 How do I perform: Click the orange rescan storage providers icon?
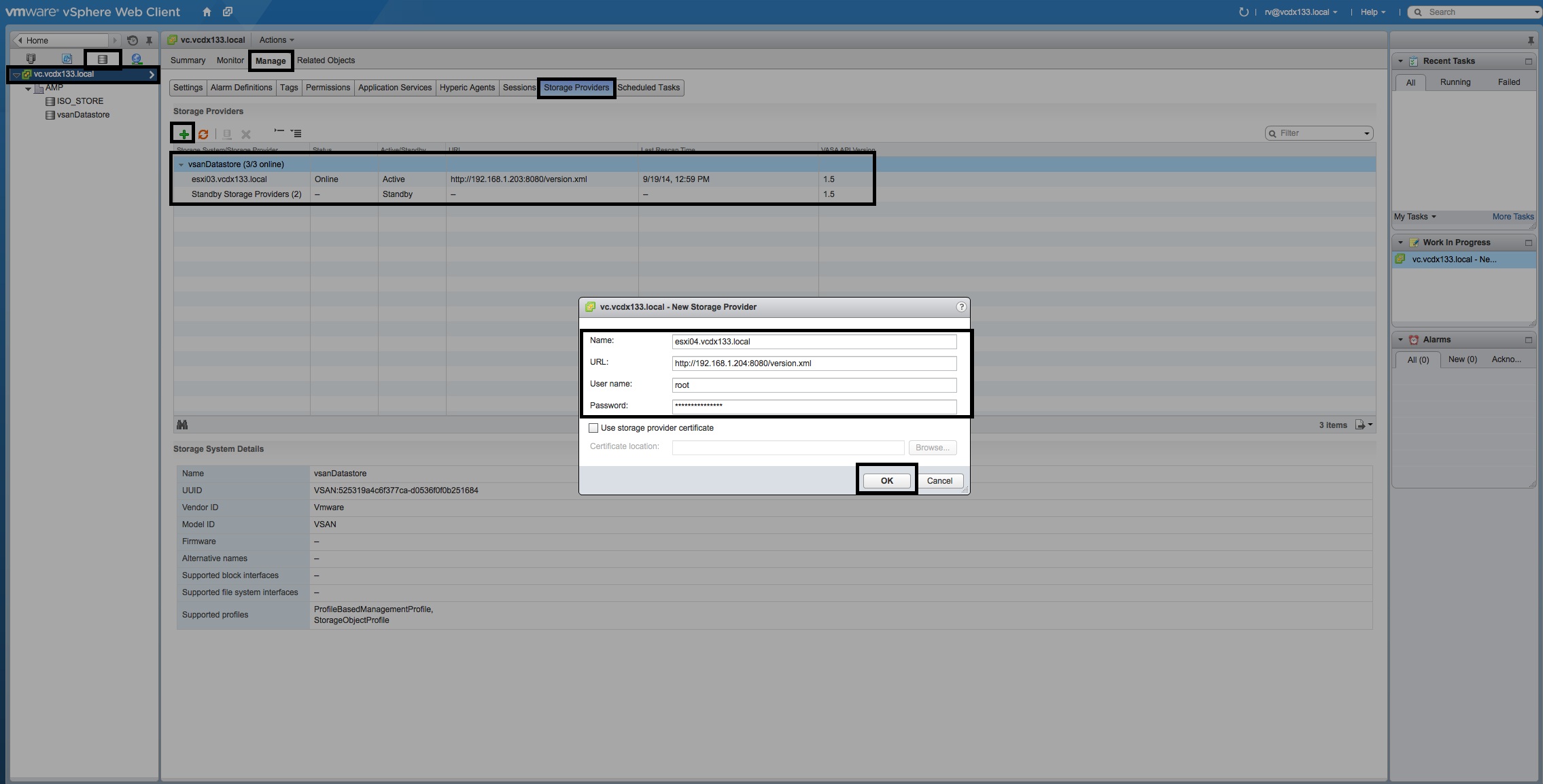click(203, 134)
